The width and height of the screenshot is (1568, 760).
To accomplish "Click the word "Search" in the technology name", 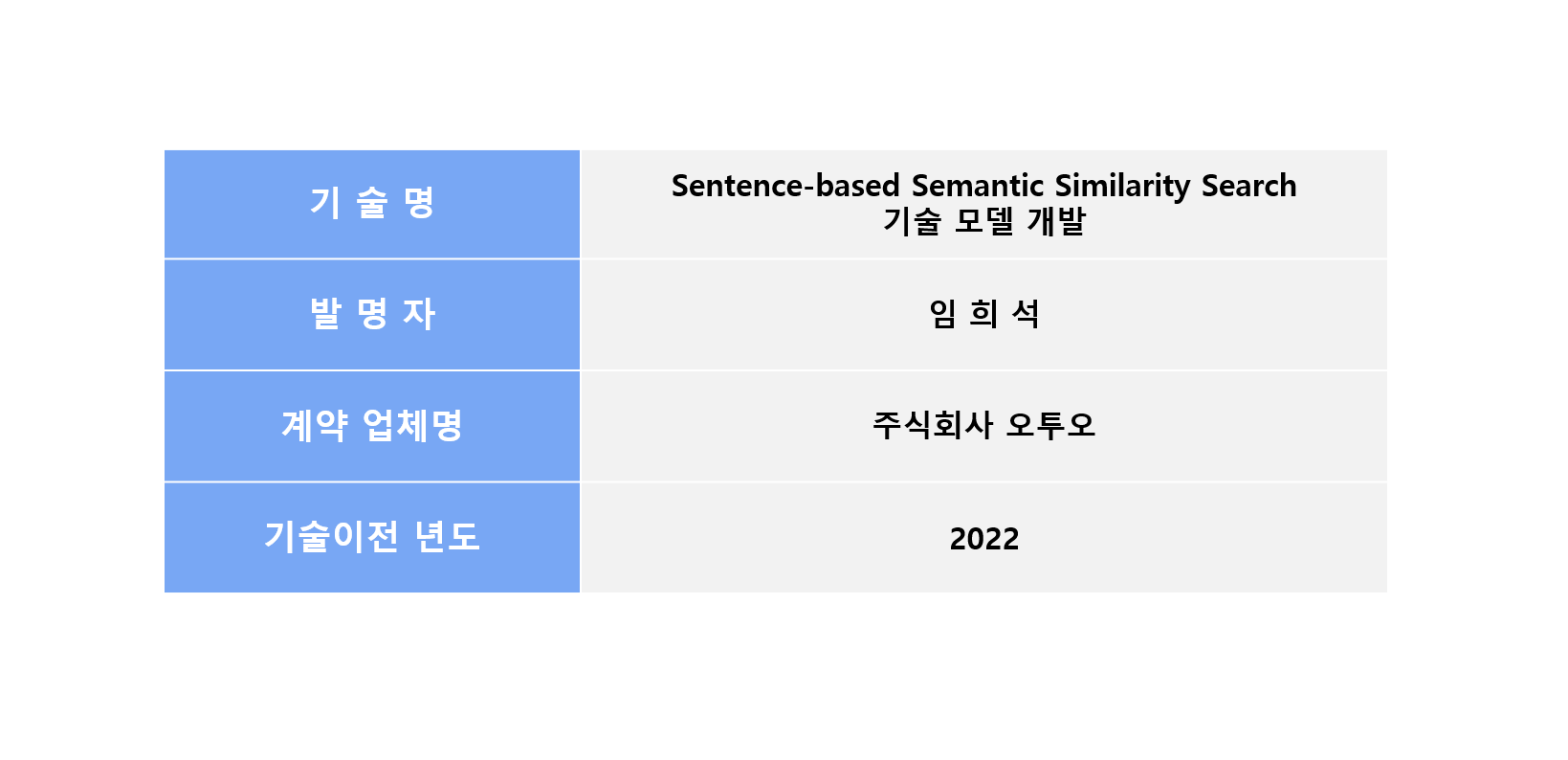I will point(1248,186).
